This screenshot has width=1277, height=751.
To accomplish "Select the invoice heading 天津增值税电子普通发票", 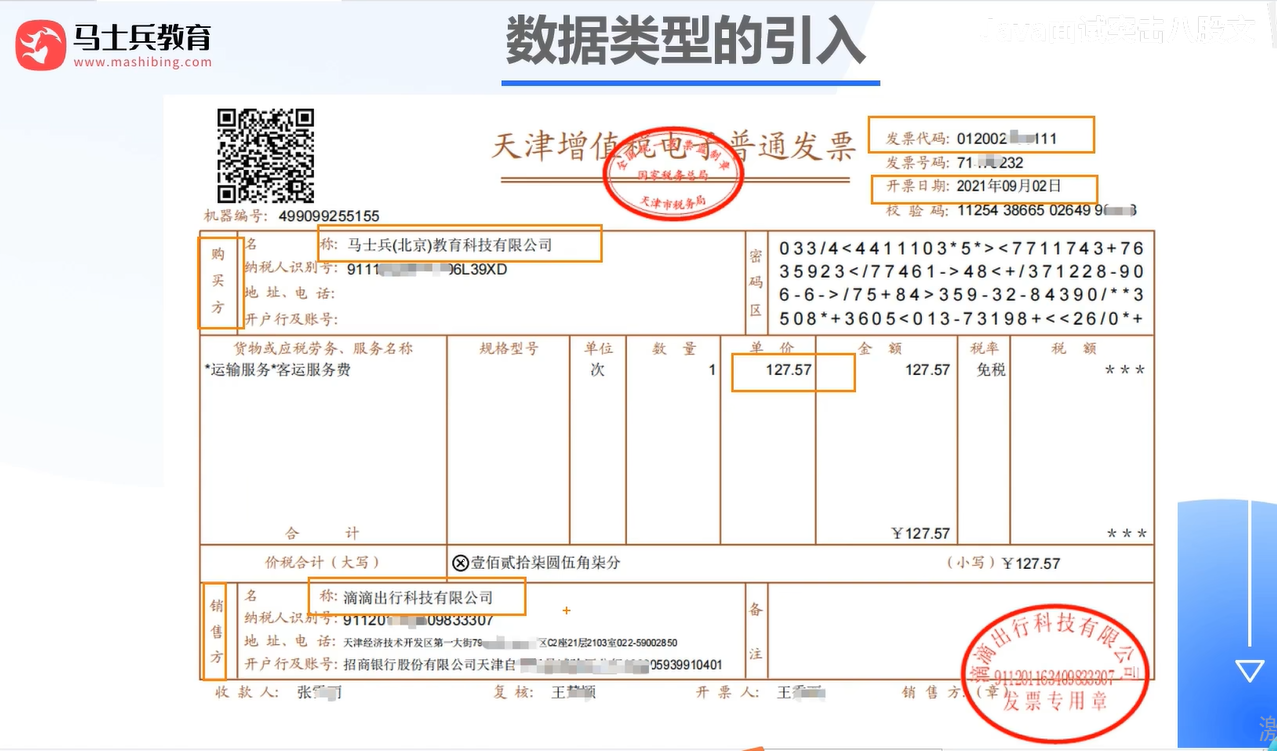I will pos(673,146).
